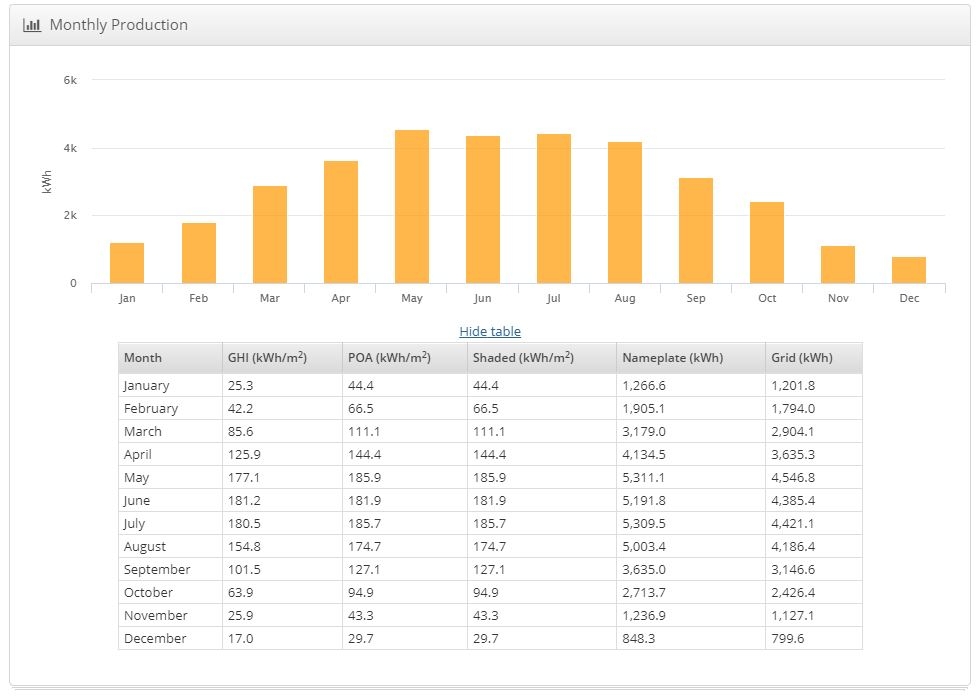The height and width of the screenshot is (696, 980).
Task: Click December nameplate value 848.3
Action: click(x=642, y=639)
